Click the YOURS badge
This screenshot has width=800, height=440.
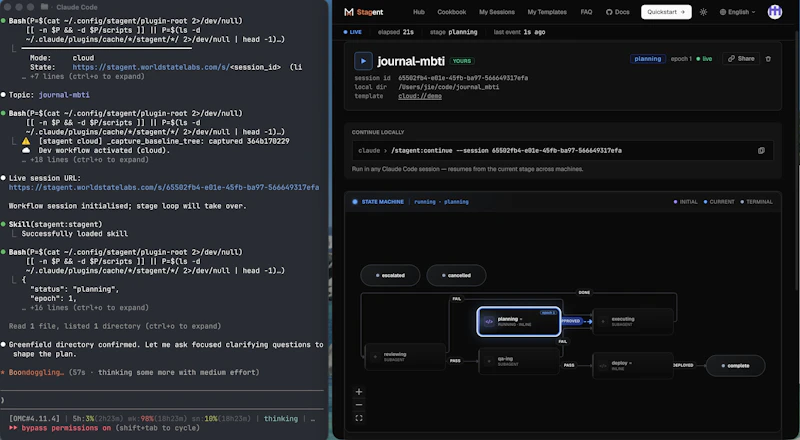click(x=462, y=61)
